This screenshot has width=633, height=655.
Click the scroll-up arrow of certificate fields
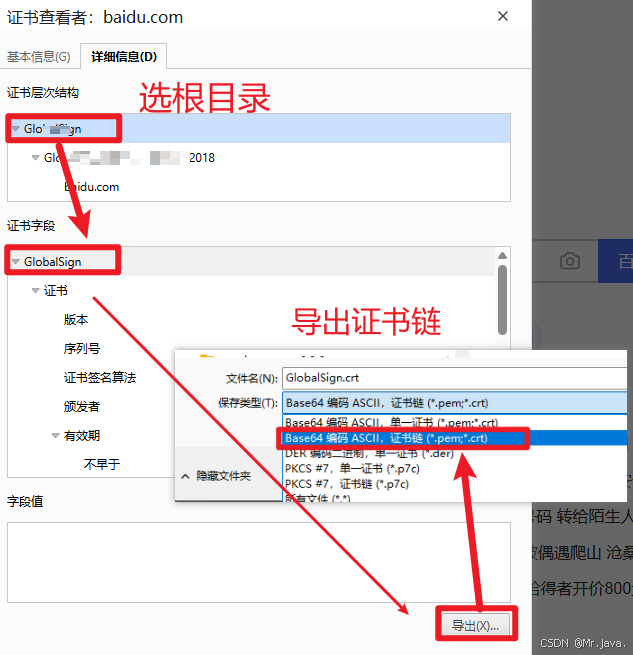(502, 255)
